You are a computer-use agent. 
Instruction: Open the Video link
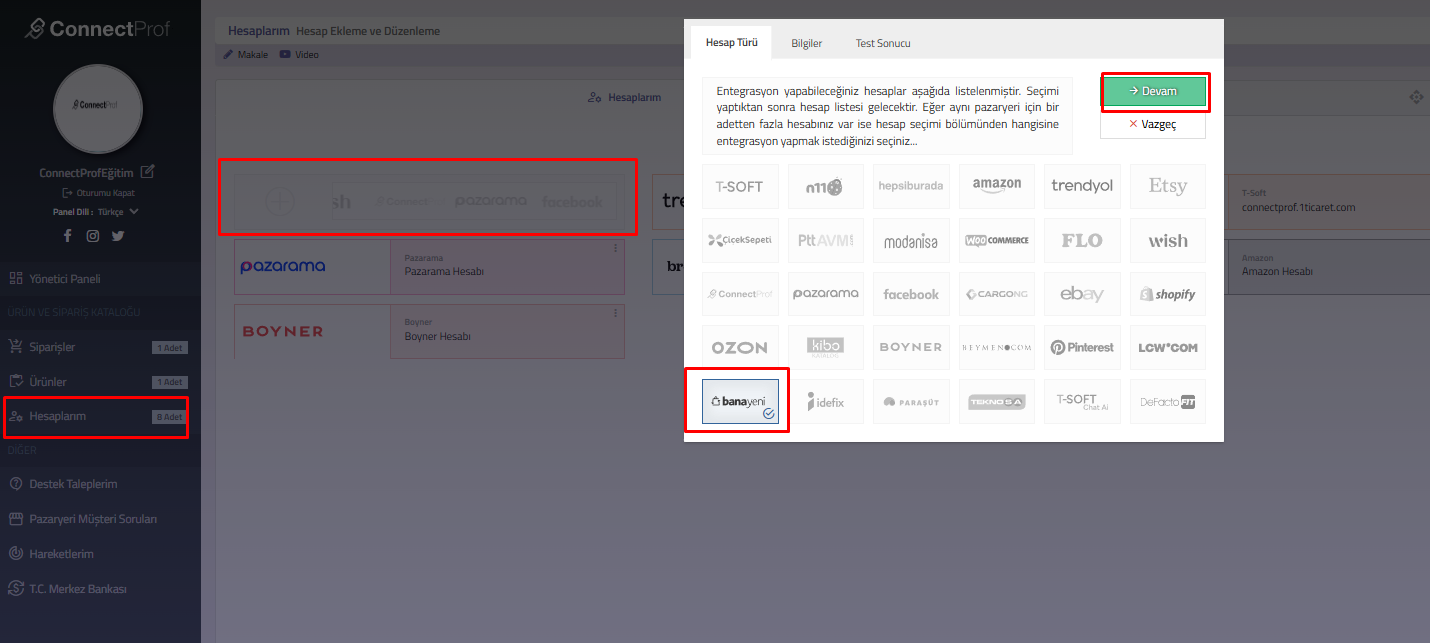pos(300,55)
